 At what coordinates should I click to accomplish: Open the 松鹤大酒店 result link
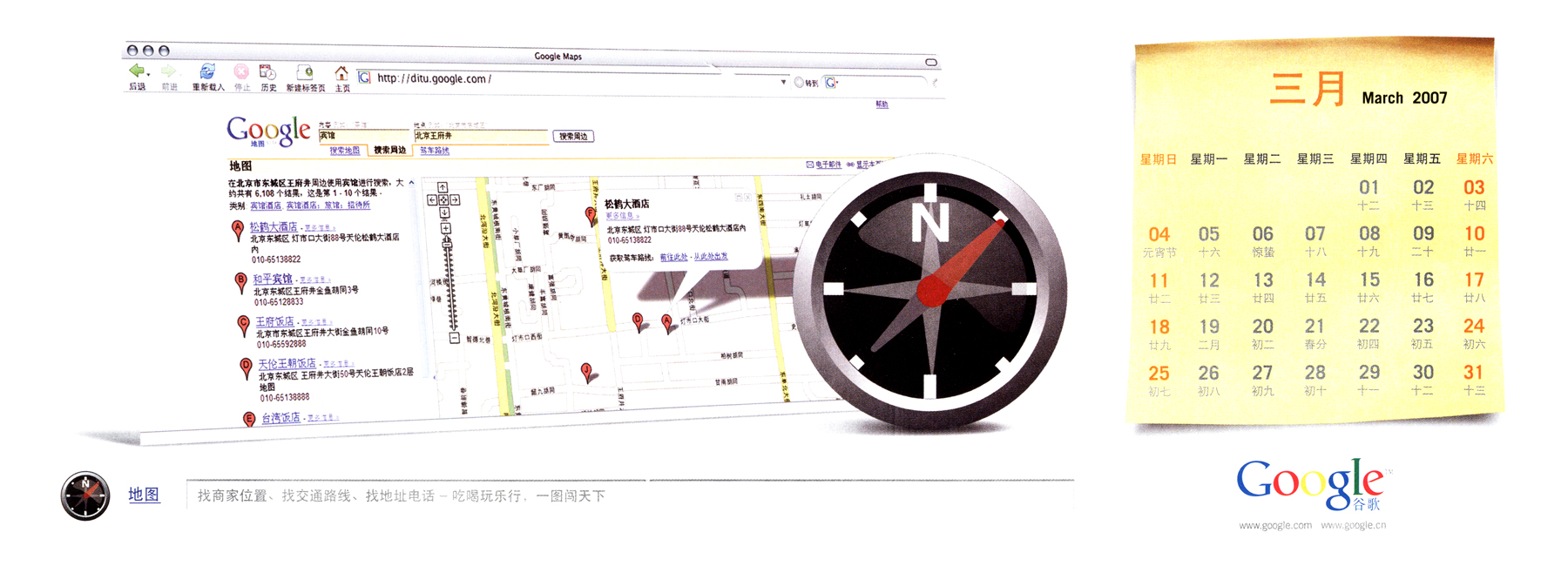(274, 226)
